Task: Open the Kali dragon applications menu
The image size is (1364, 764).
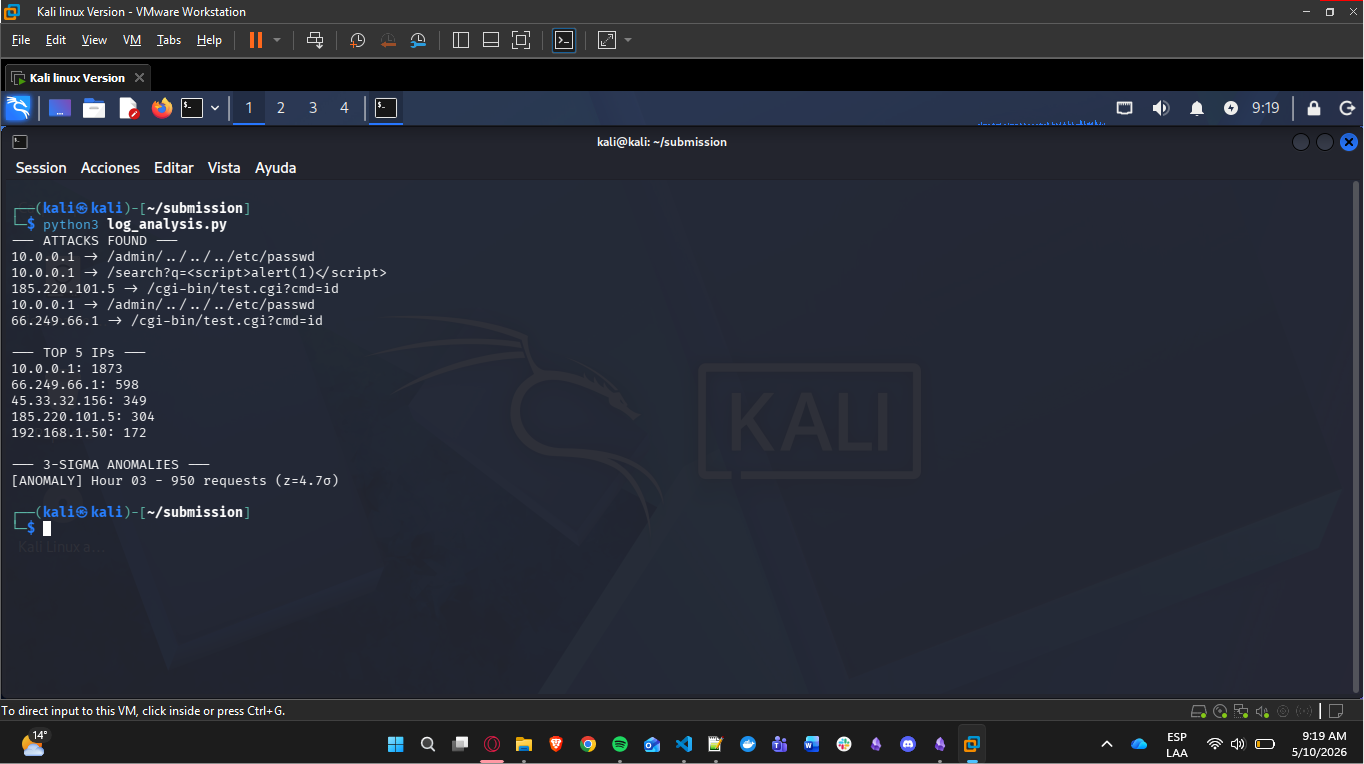Action: [x=18, y=108]
